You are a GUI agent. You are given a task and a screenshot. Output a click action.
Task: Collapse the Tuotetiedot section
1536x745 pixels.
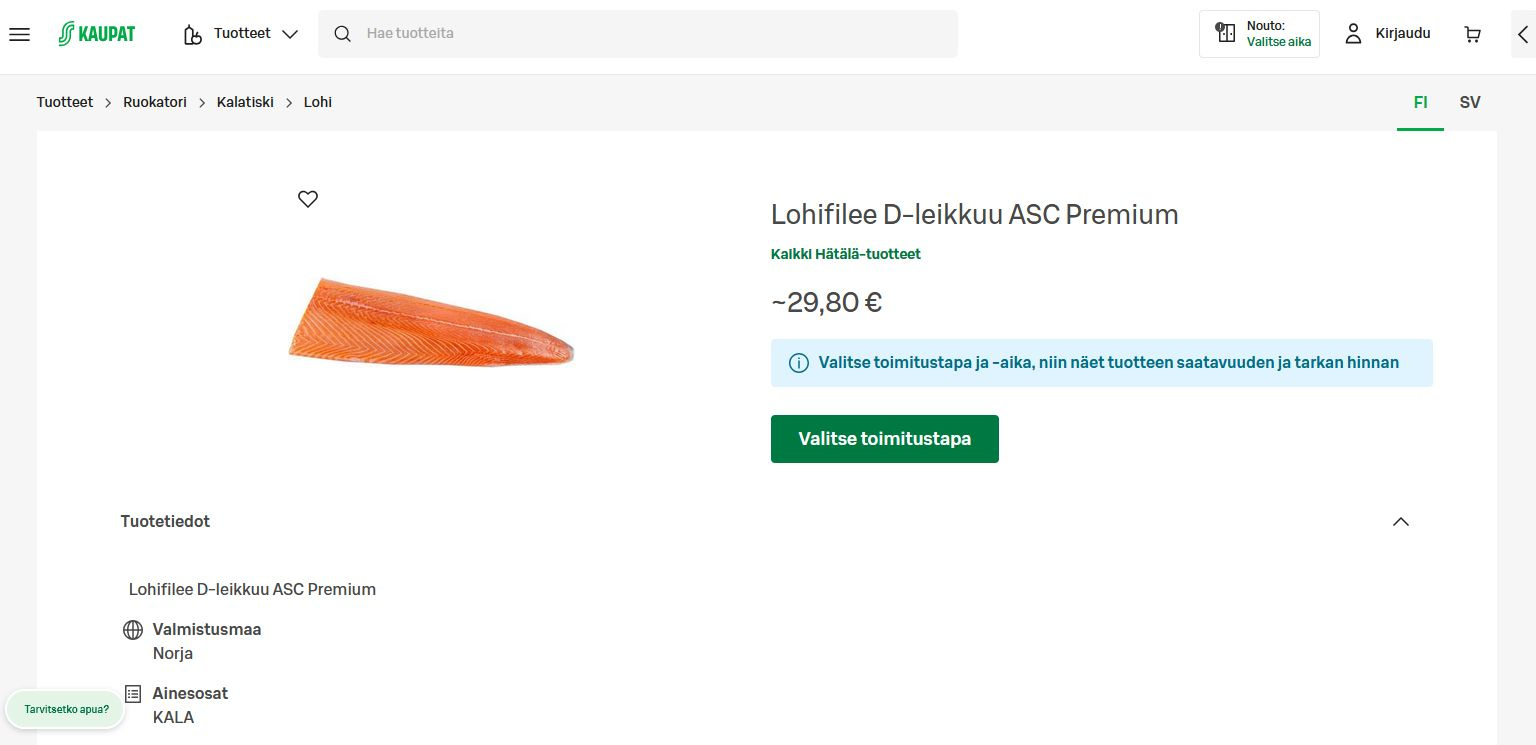pos(1400,522)
